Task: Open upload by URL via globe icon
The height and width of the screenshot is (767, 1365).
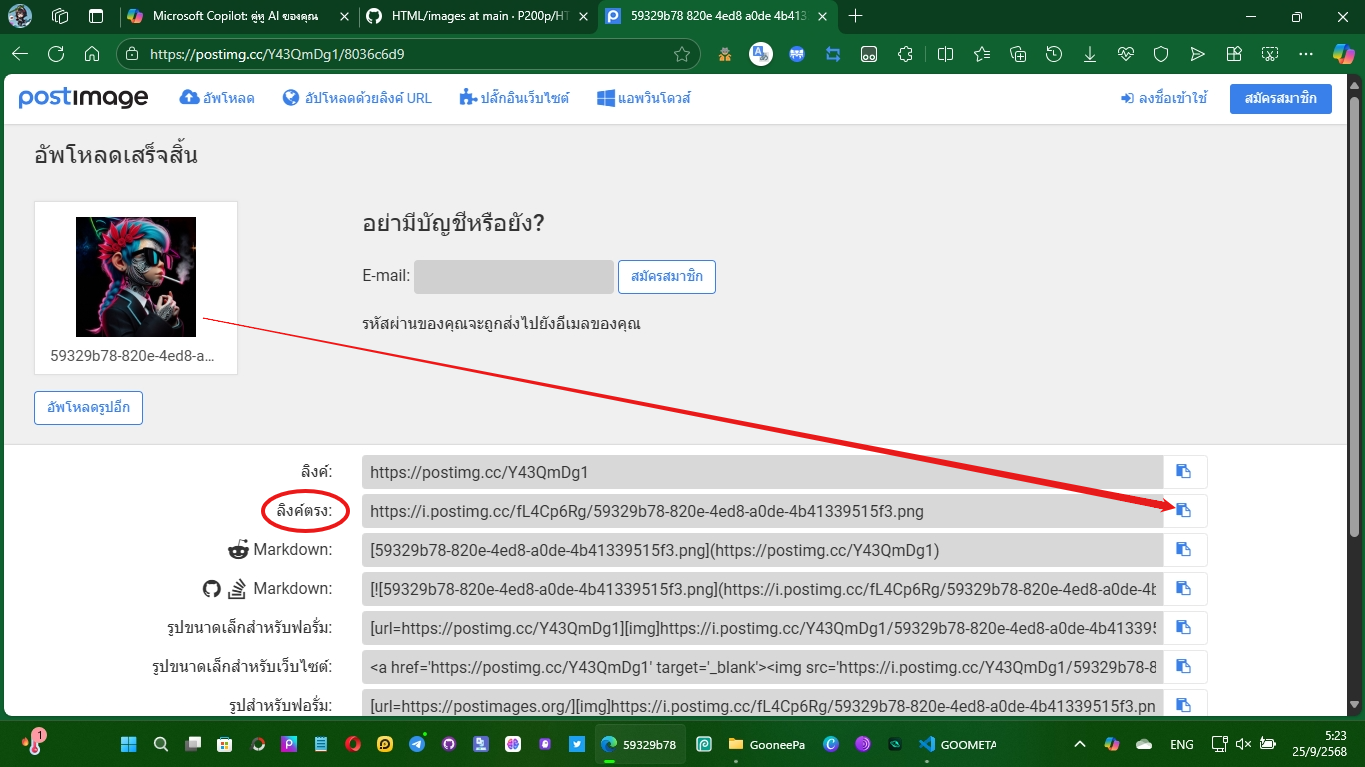Action: pos(290,98)
